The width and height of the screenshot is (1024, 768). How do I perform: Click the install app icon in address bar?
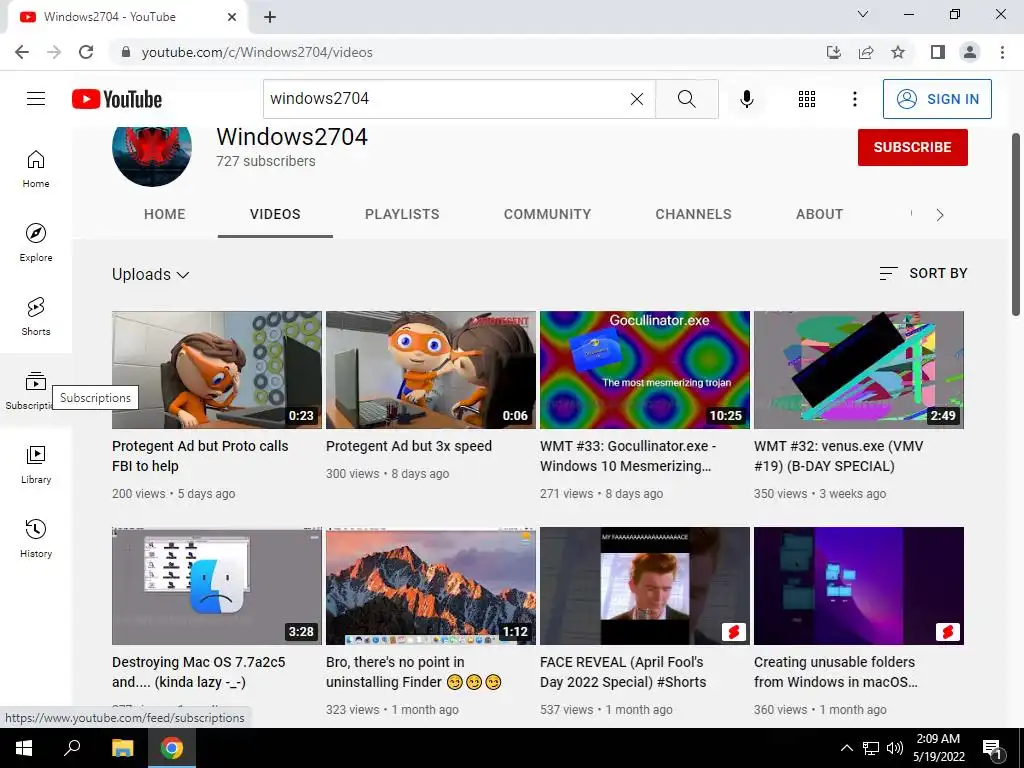point(834,52)
